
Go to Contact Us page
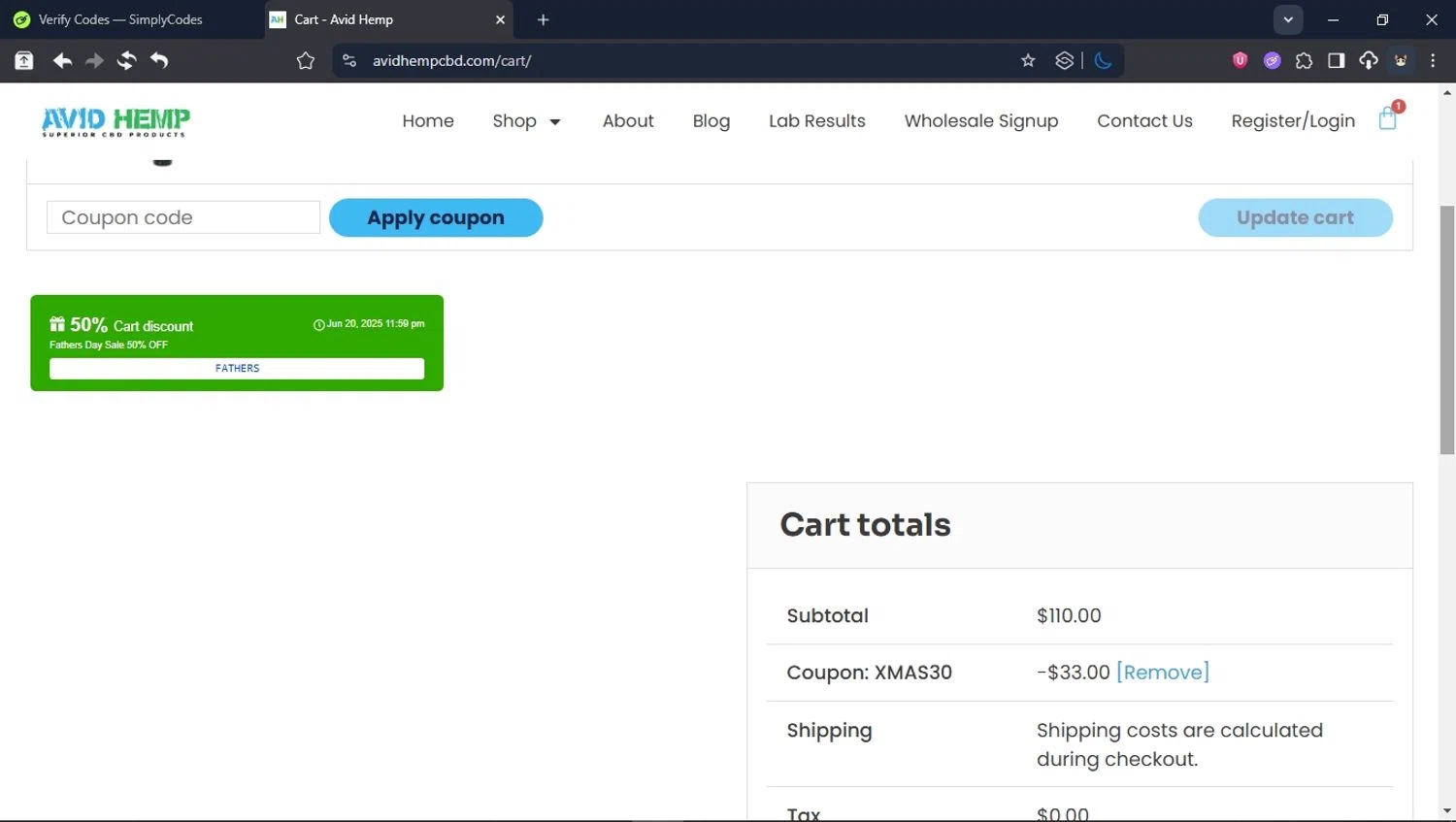point(1144,120)
